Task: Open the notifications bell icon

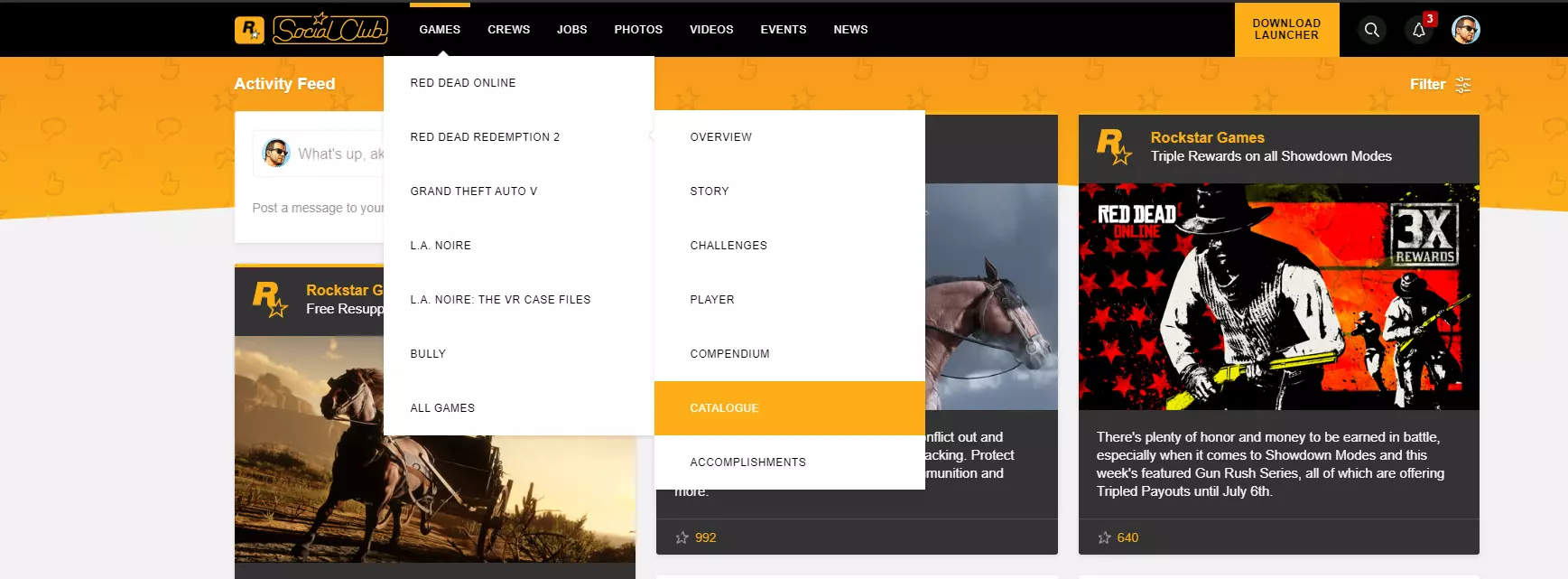Action: [1418, 30]
